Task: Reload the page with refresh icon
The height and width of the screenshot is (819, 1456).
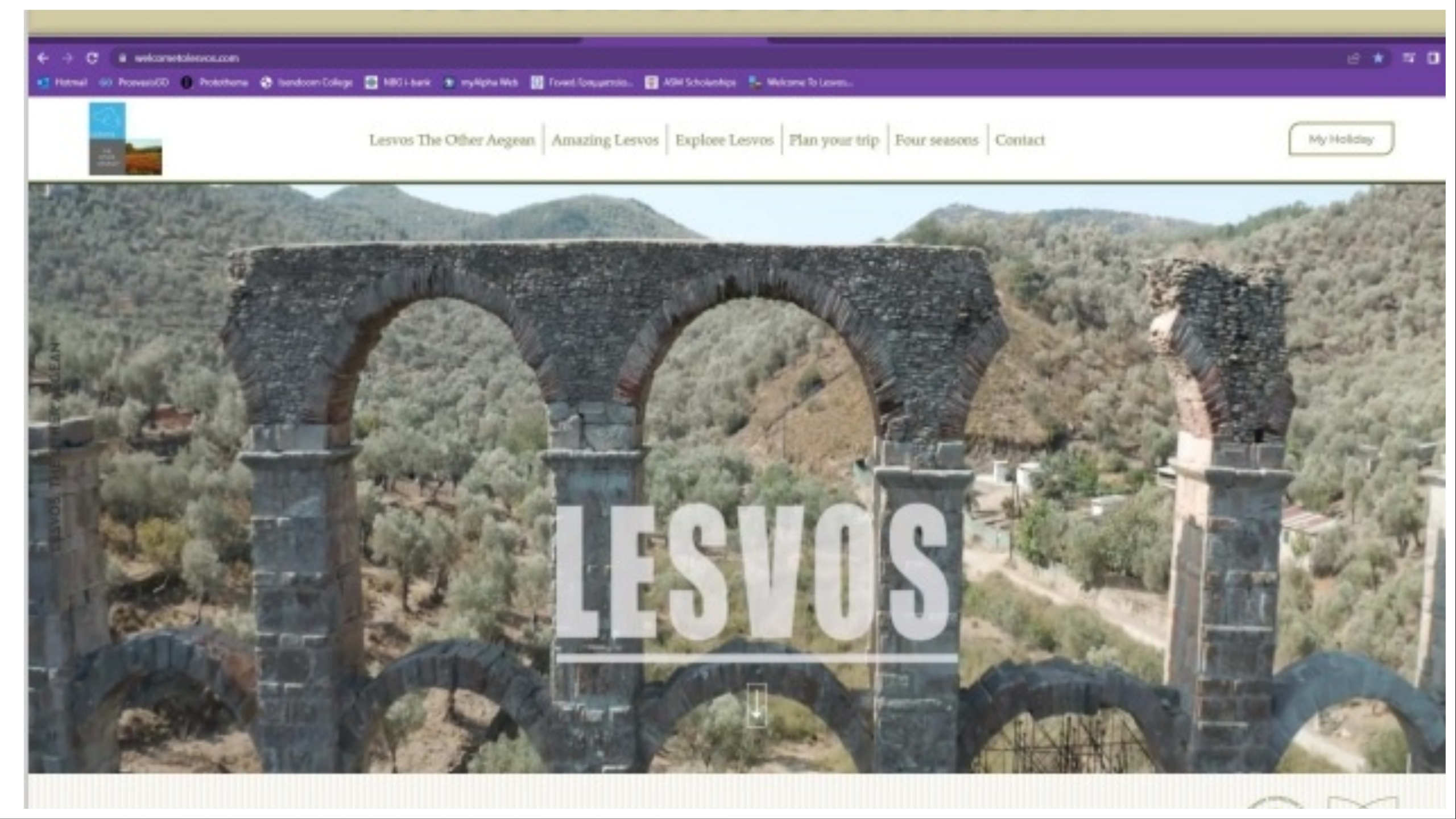Action: coord(92,58)
